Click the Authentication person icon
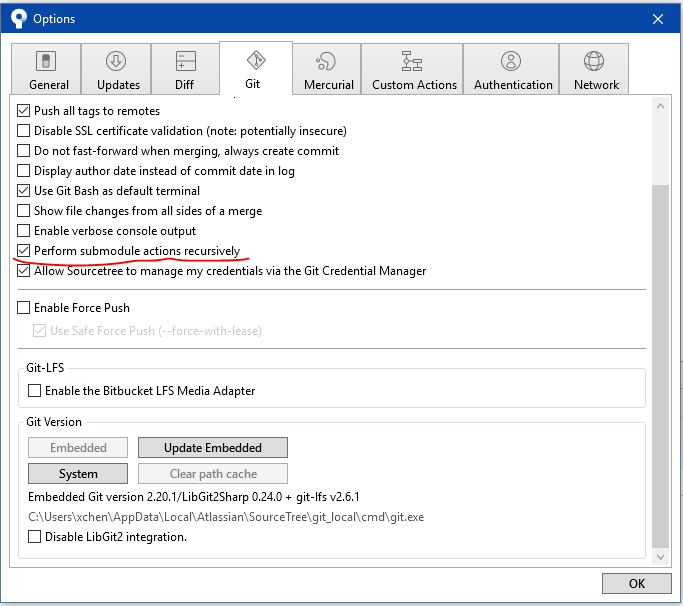Image resolution: width=683 pixels, height=606 pixels. 511,61
